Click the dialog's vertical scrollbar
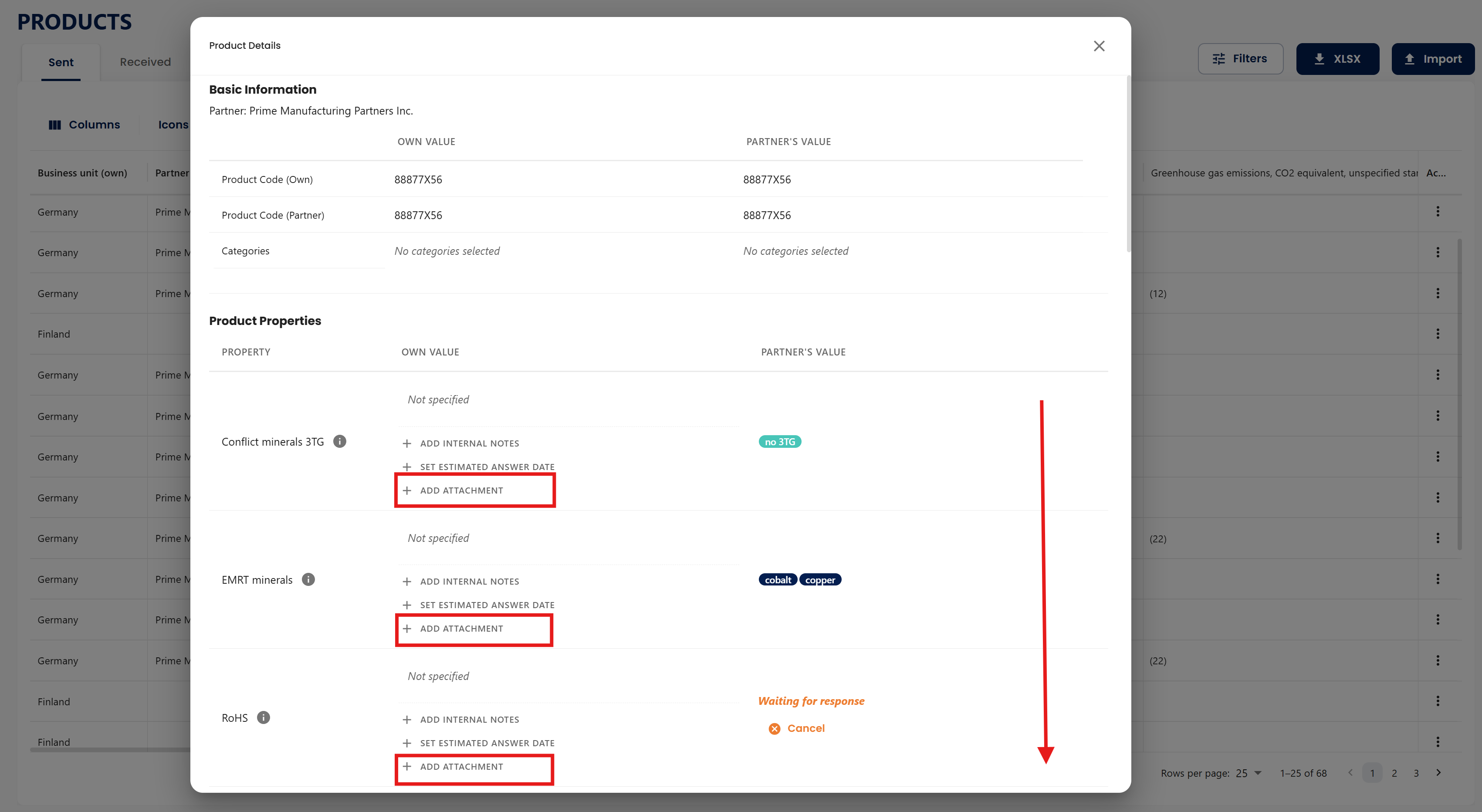This screenshot has width=1482, height=812. click(1128, 164)
